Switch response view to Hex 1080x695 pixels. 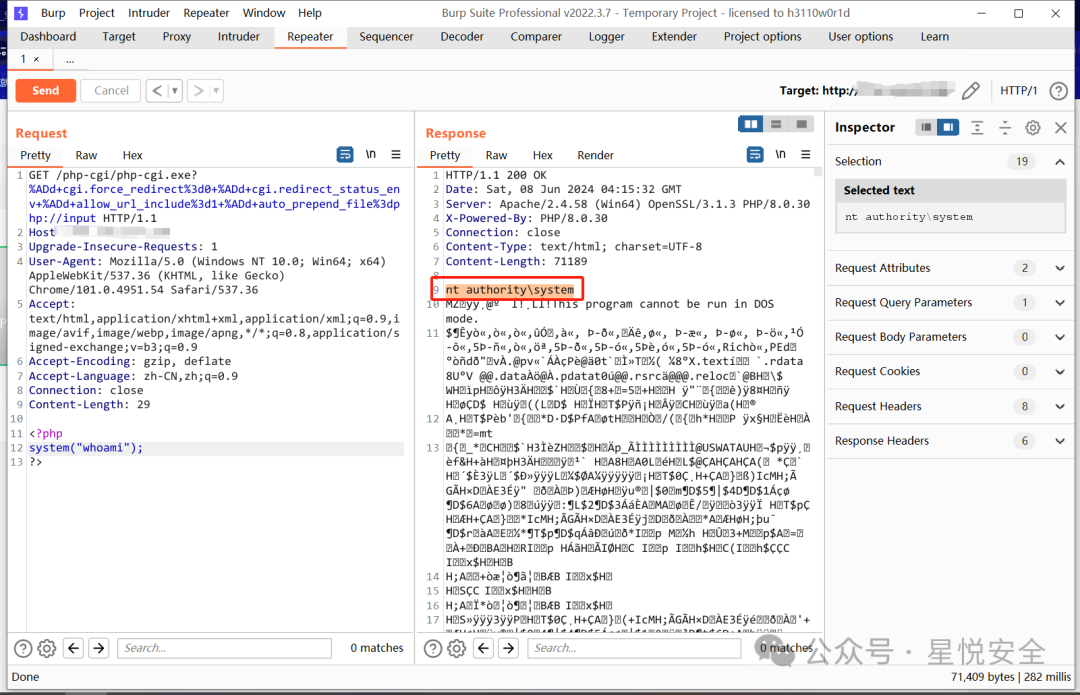542,155
